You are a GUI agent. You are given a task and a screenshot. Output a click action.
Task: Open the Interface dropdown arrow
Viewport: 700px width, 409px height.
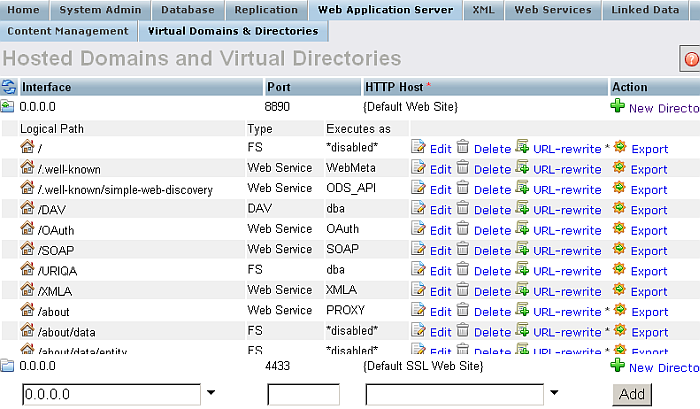click(x=211, y=393)
